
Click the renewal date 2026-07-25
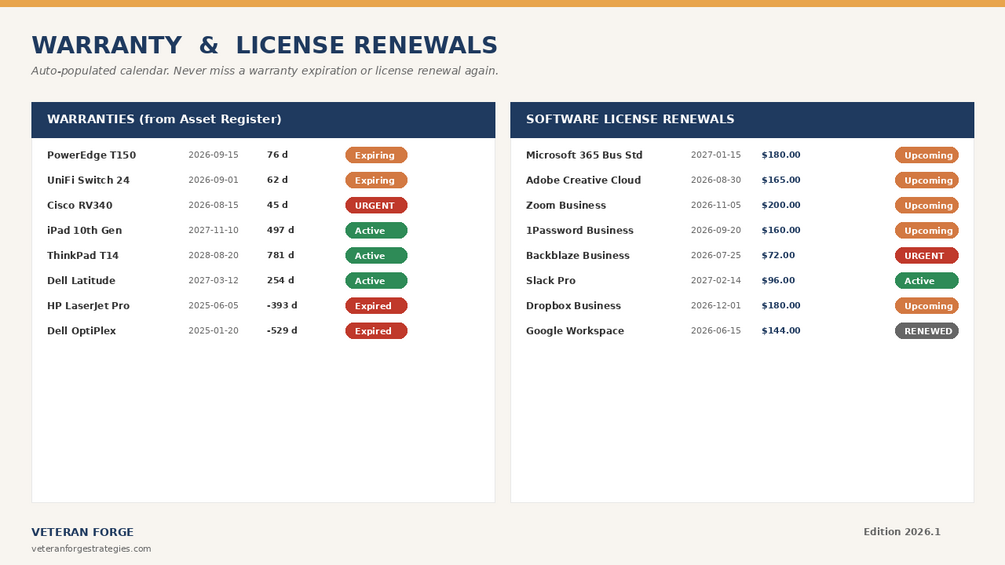pos(716,254)
